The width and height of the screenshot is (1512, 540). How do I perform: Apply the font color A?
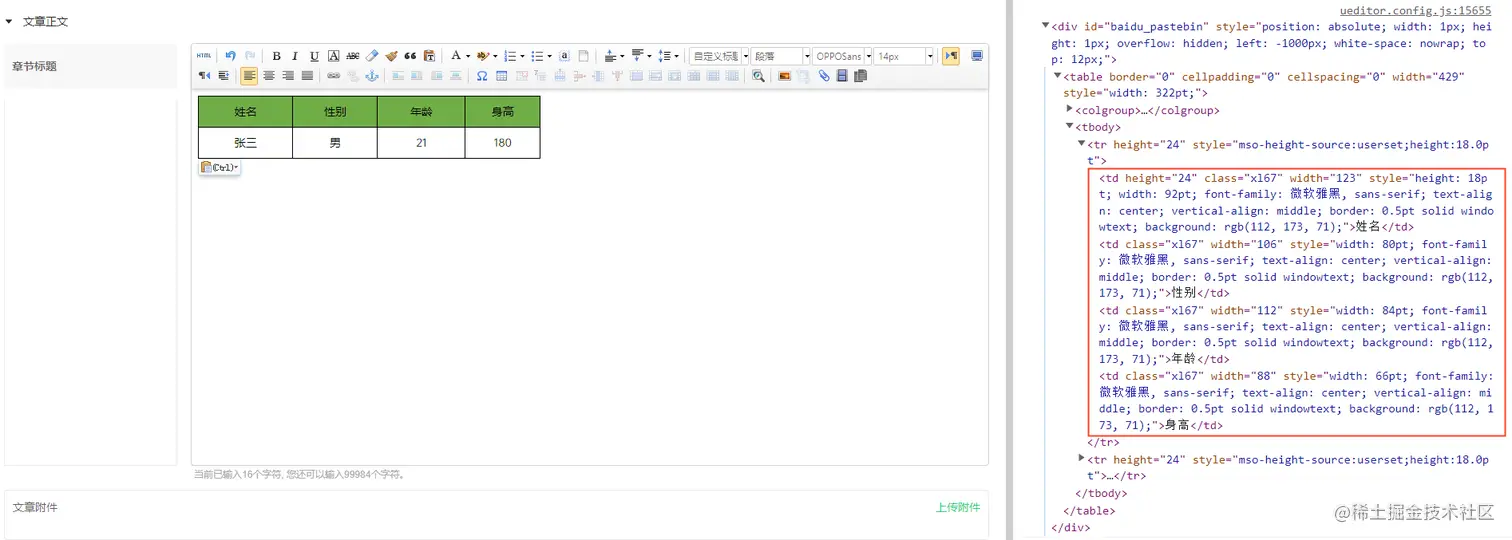pos(455,56)
